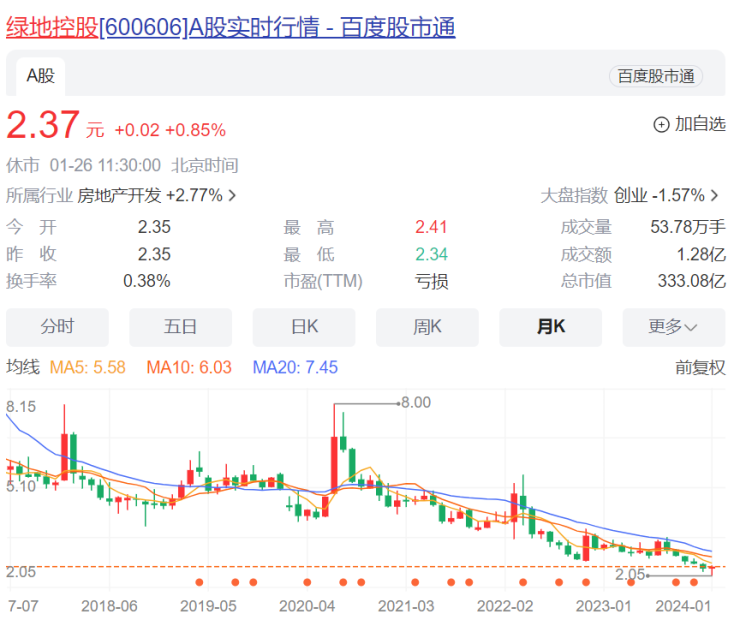Screen dimensions: 740x620
Task: Click the 2018-06 date label on axis
Action: (109, 606)
